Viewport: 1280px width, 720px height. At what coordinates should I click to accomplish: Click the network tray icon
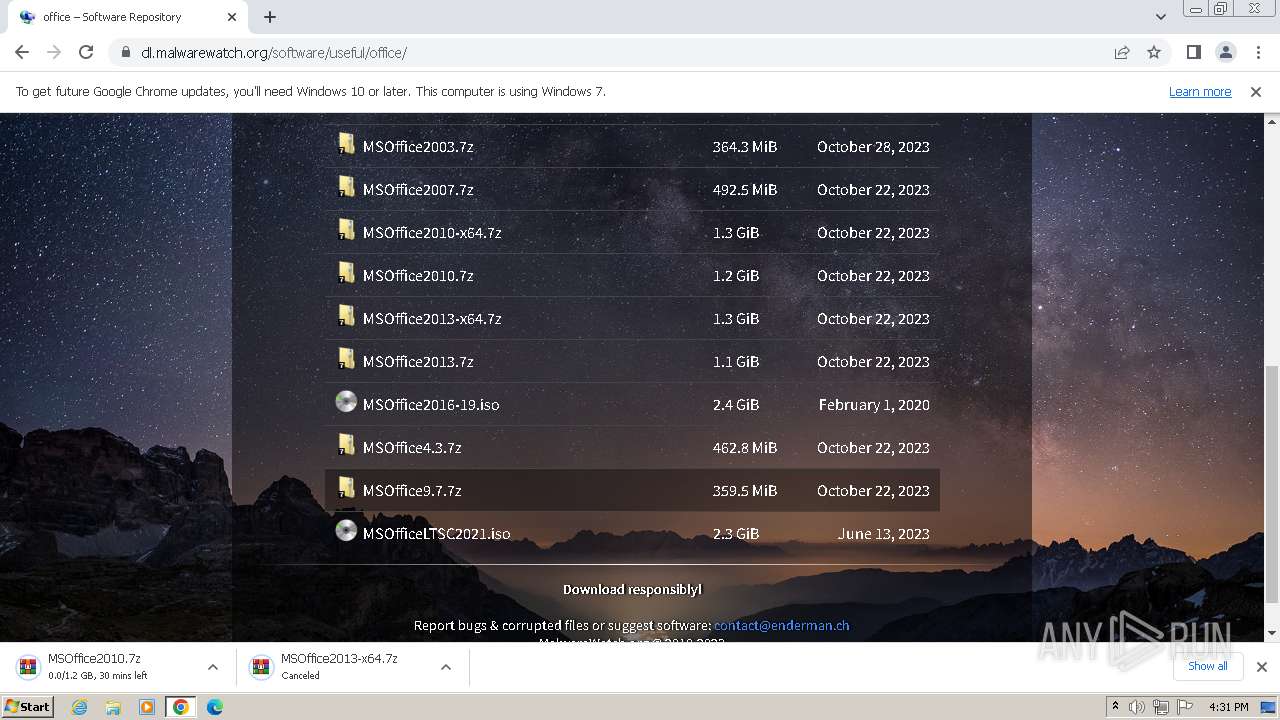tap(1161, 707)
